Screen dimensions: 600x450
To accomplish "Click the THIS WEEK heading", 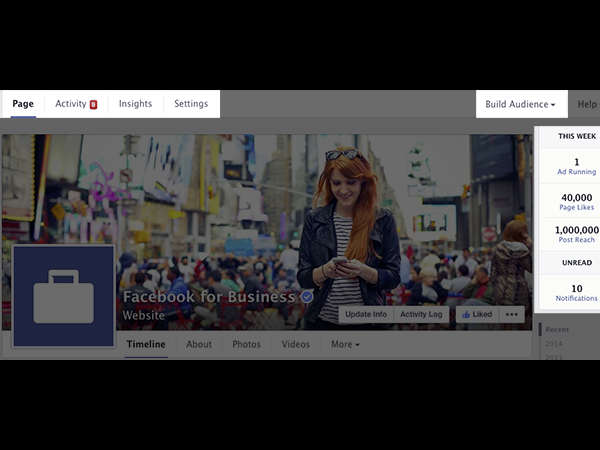I will tap(577, 136).
